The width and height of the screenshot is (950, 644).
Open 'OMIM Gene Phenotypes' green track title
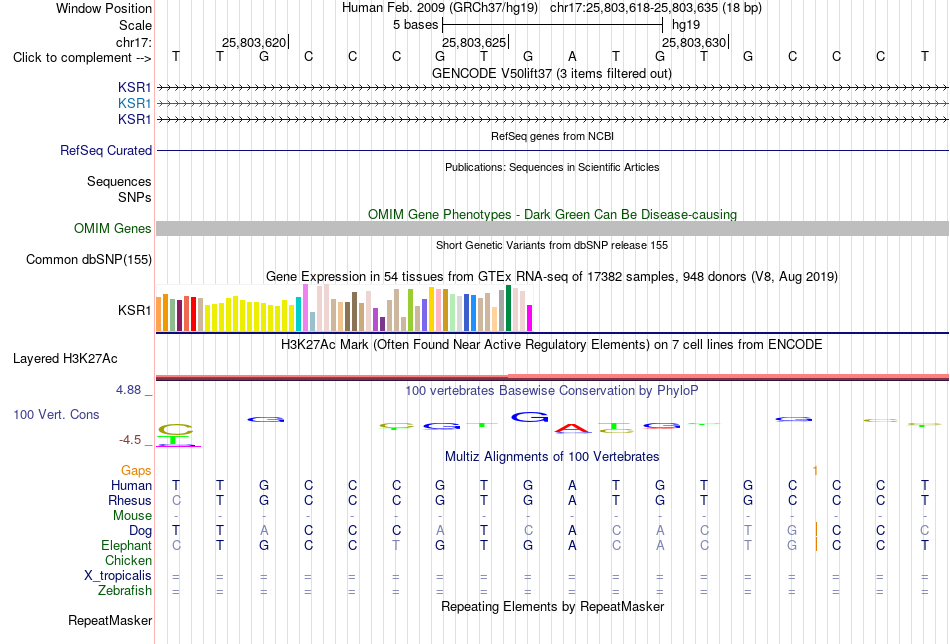pyautogui.click(x=552, y=214)
